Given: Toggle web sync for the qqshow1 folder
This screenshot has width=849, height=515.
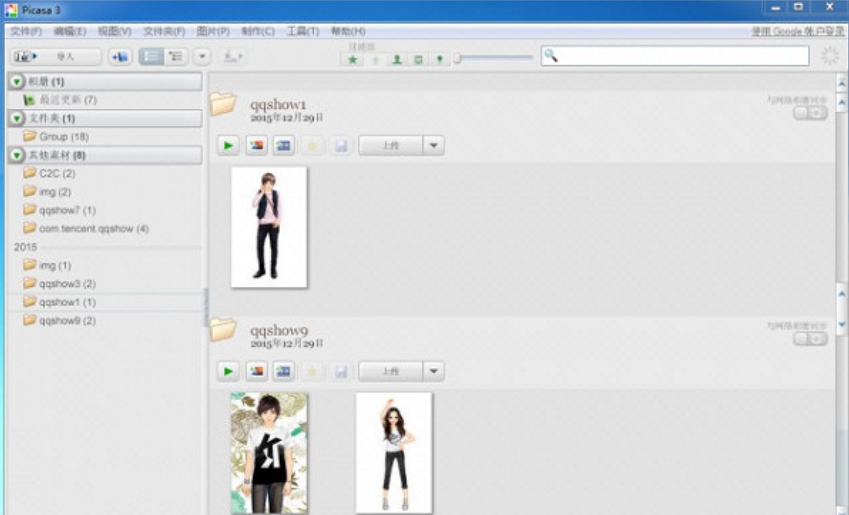Looking at the screenshot, I should [x=810, y=113].
